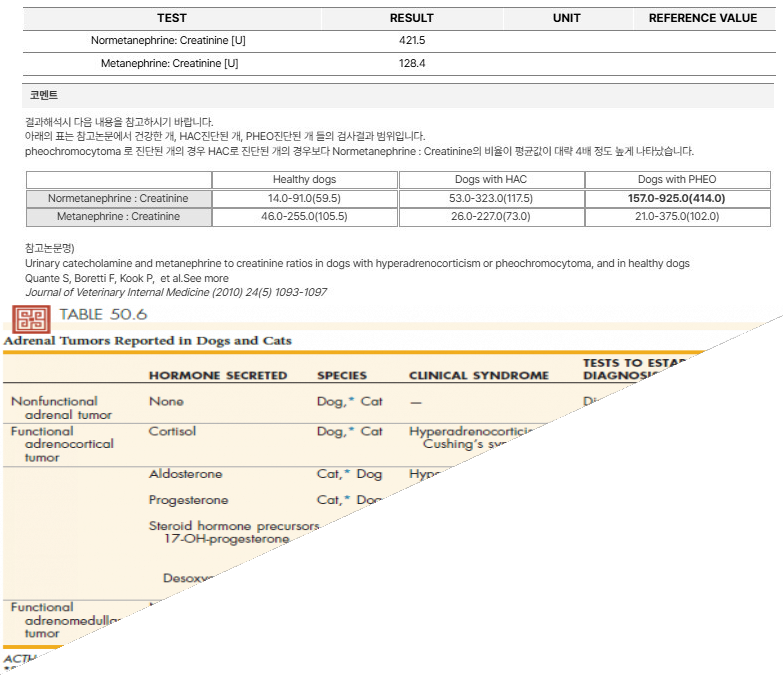Click the red Table 50.6 icon
Image resolution: width=783 pixels, height=675 pixels.
pyautogui.click(x=31, y=319)
